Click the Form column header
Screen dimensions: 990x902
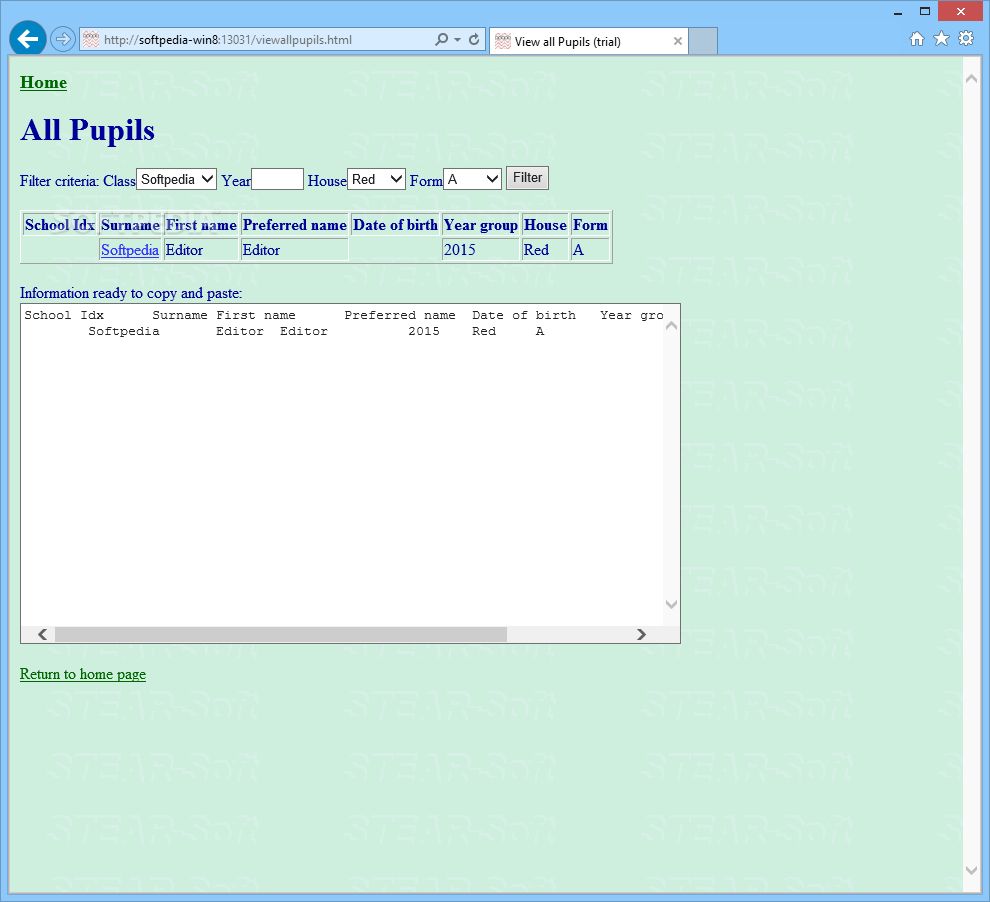pyautogui.click(x=590, y=225)
